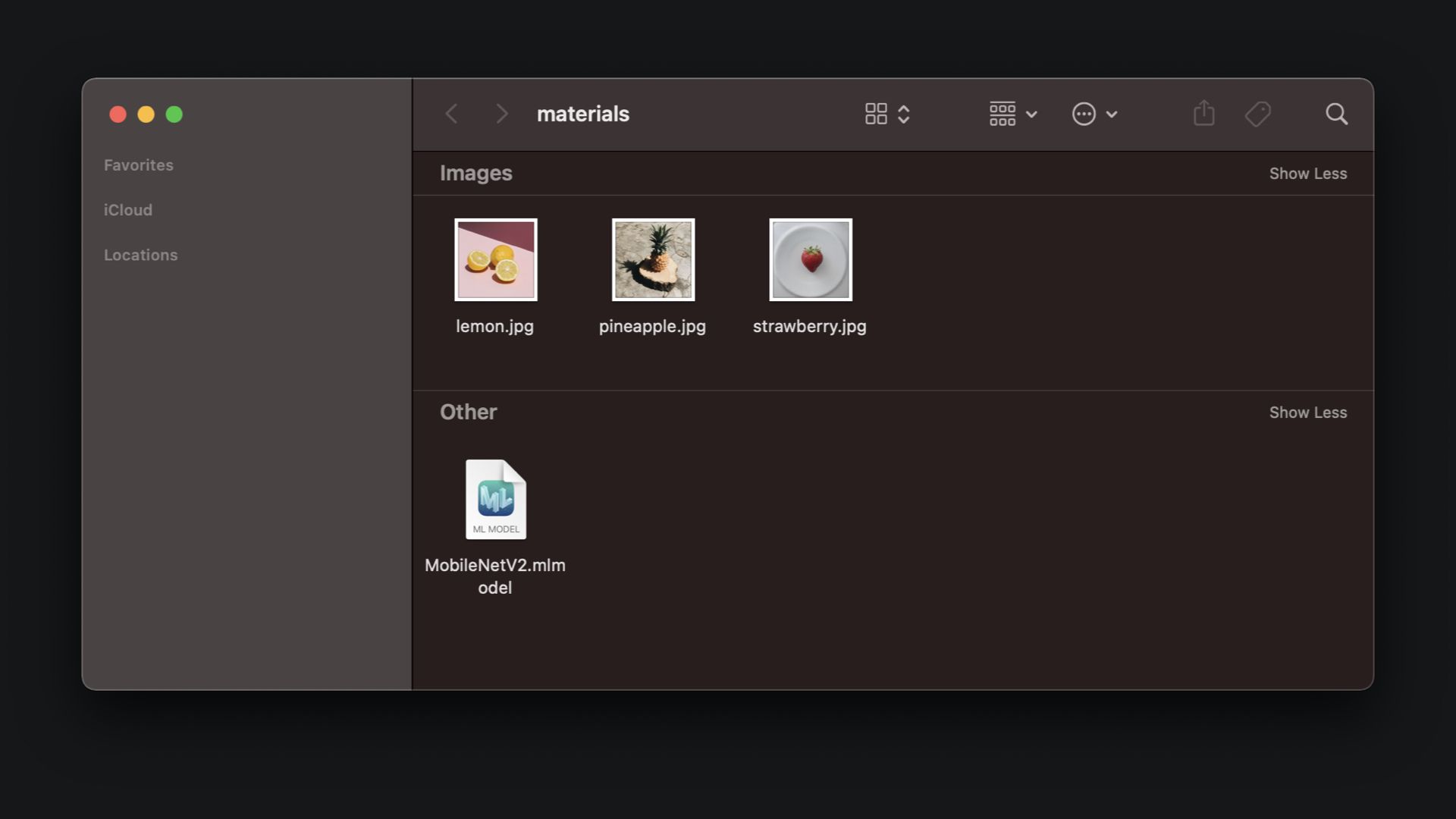Click the Favorites sidebar heading

[139, 165]
